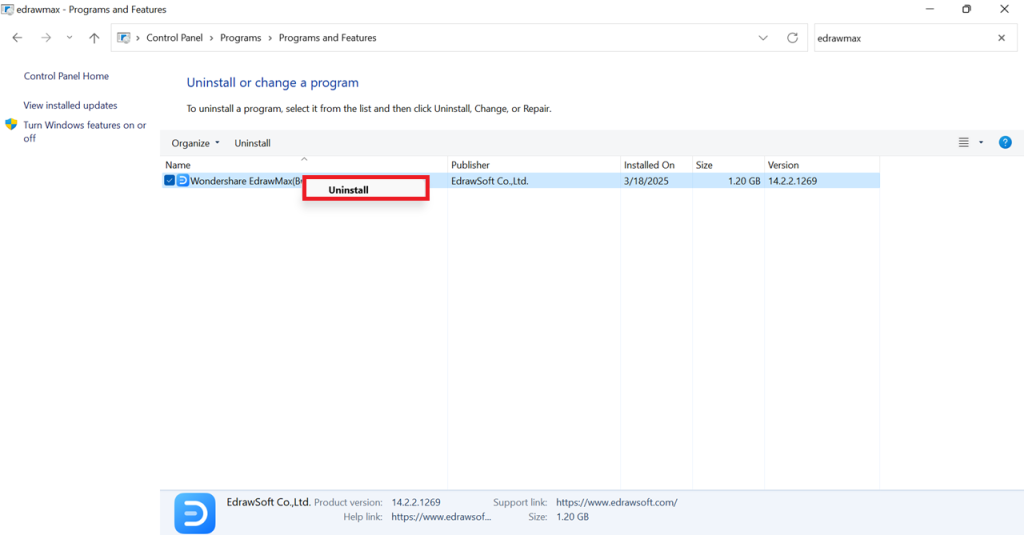Screen dimensions: 1024x535
Task: Open recent locations dropdown arrow
Action: click(69, 38)
